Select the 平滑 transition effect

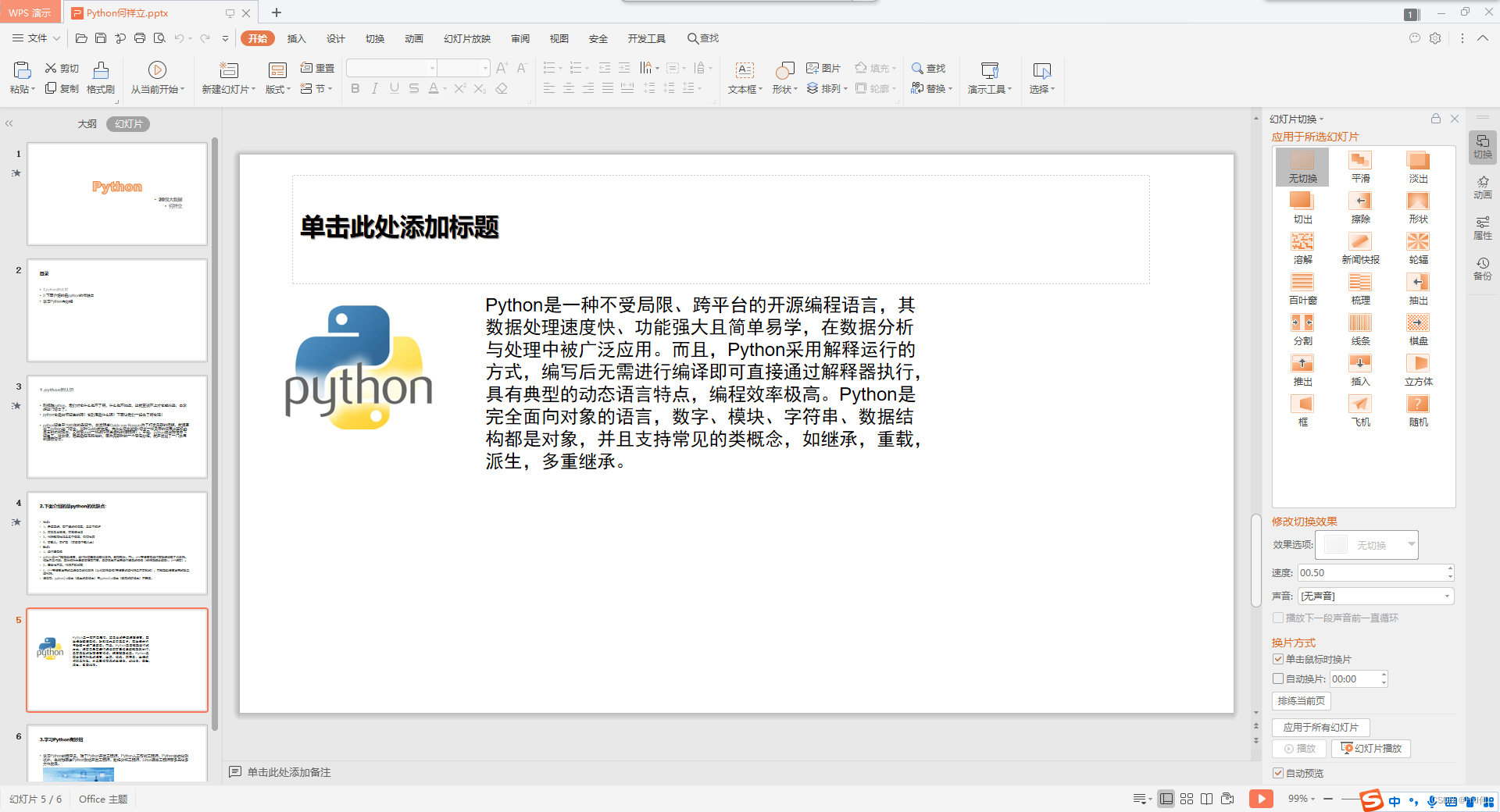coord(1360,167)
